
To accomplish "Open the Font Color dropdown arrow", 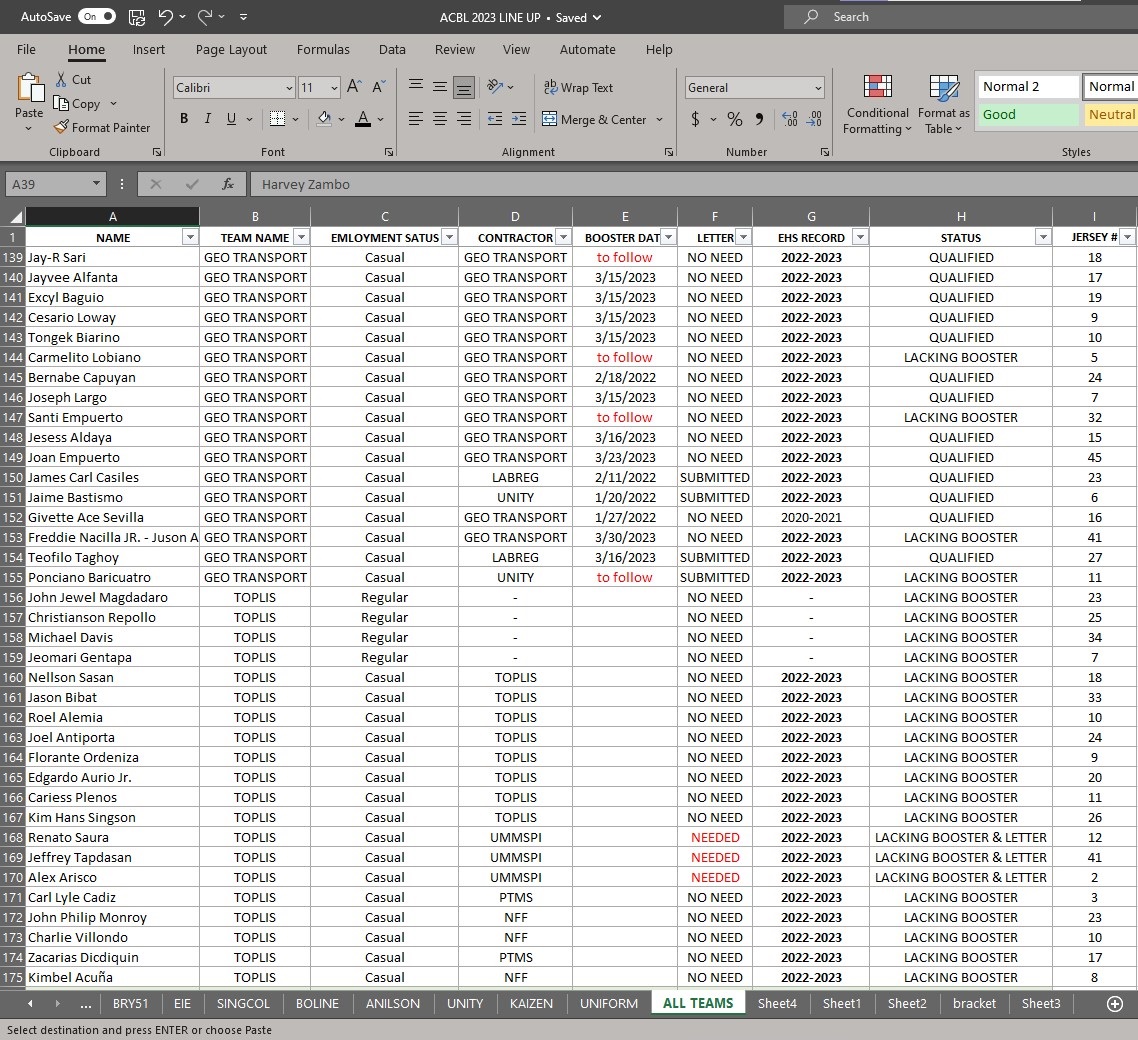I will click(380, 120).
